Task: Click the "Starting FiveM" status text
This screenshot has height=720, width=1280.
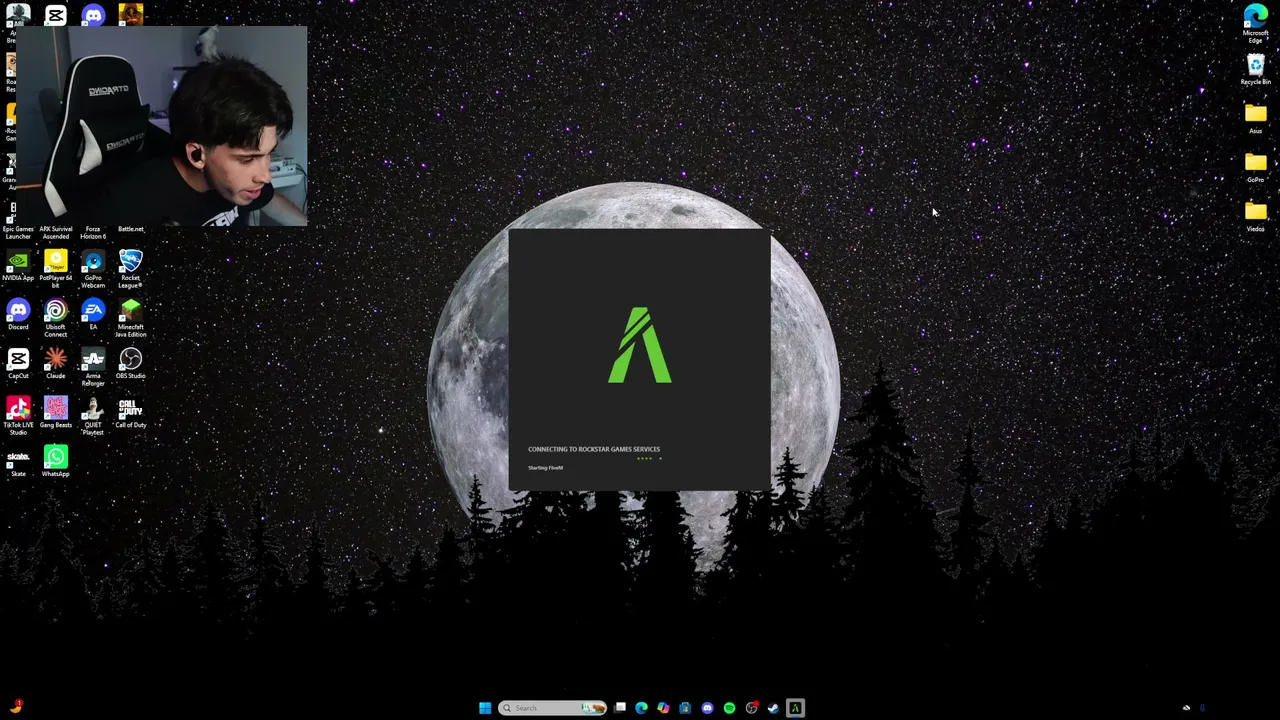Action: 546,468
